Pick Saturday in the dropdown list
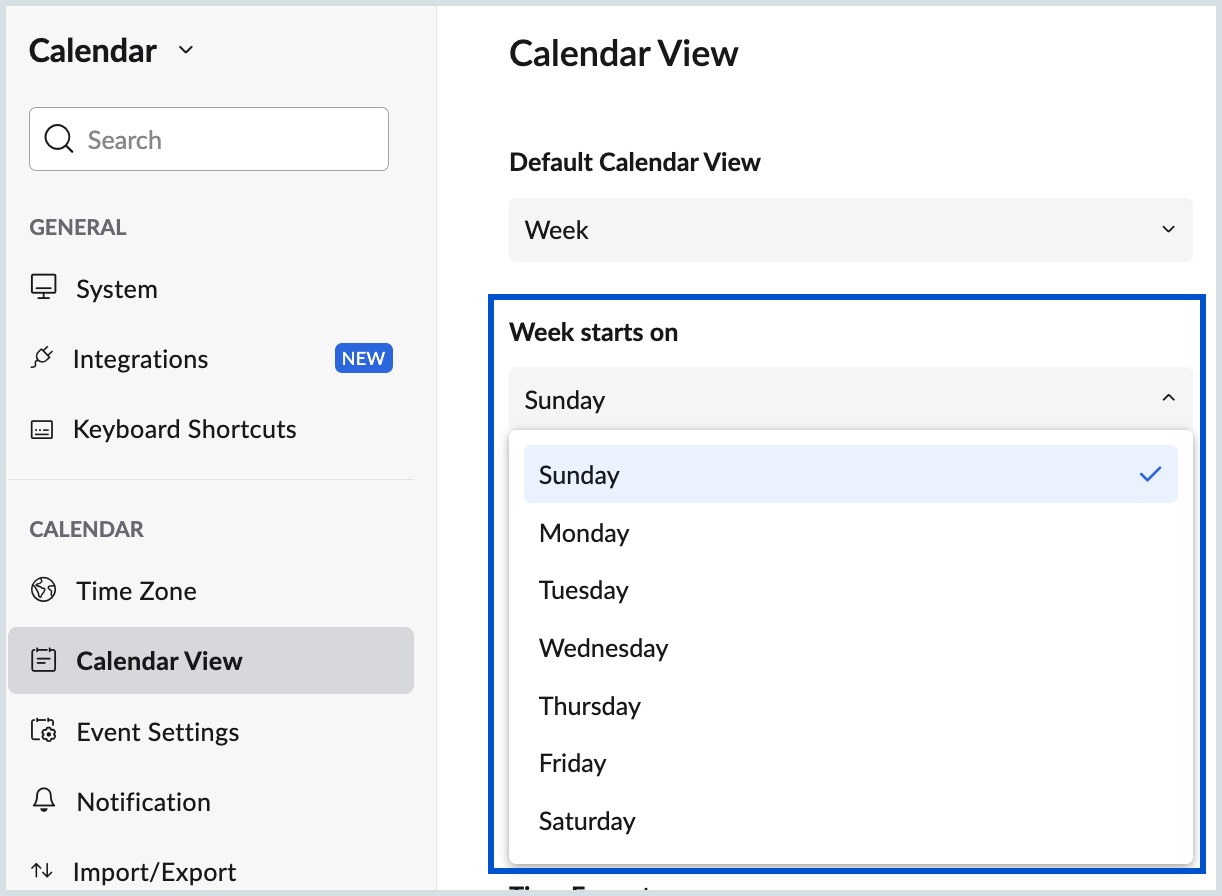This screenshot has width=1222, height=896. point(587,821)
